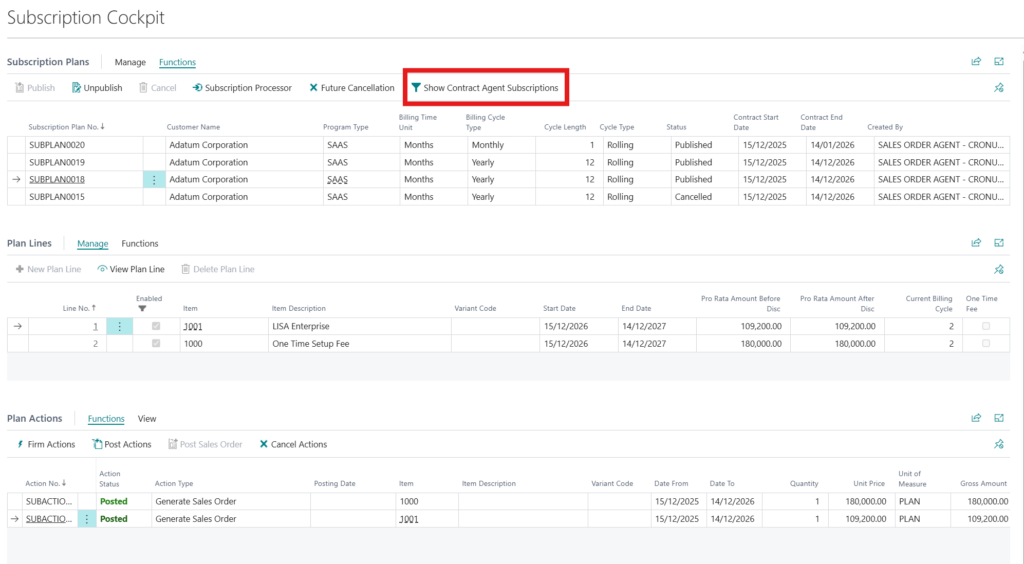Pin the Plan Actions toolbar
This screenshot has height=564, width=1024.
coord(998,444)
